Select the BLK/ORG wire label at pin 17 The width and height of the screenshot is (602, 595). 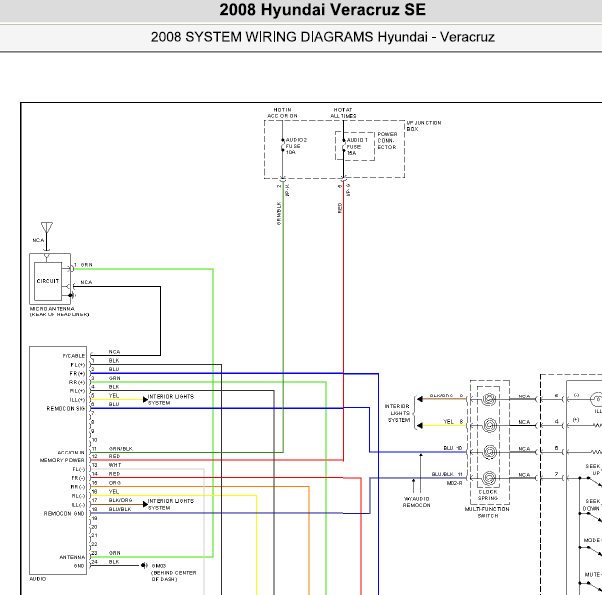click(x=121, y=500)
